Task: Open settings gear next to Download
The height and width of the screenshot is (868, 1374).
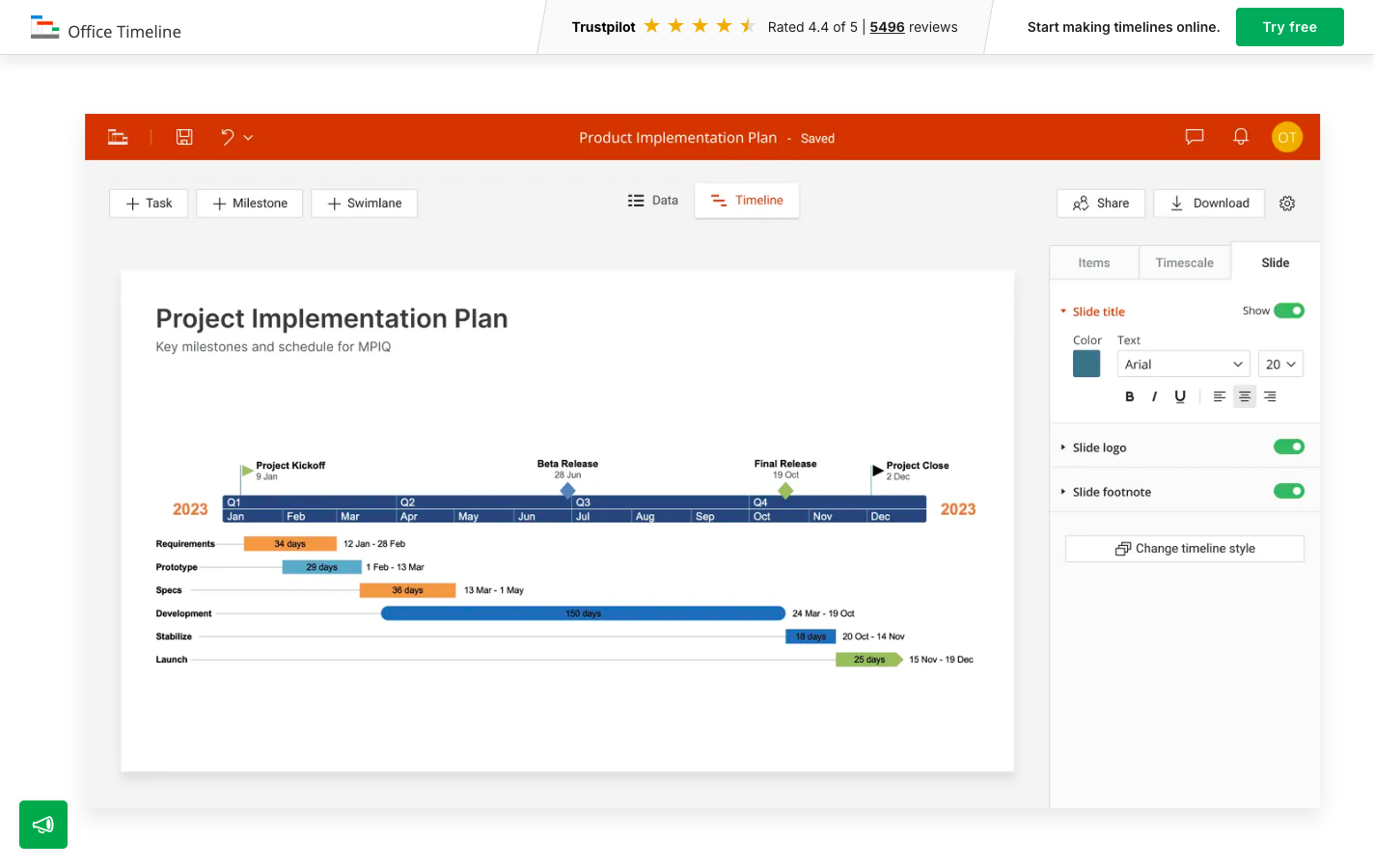Action: [1287, 203]
